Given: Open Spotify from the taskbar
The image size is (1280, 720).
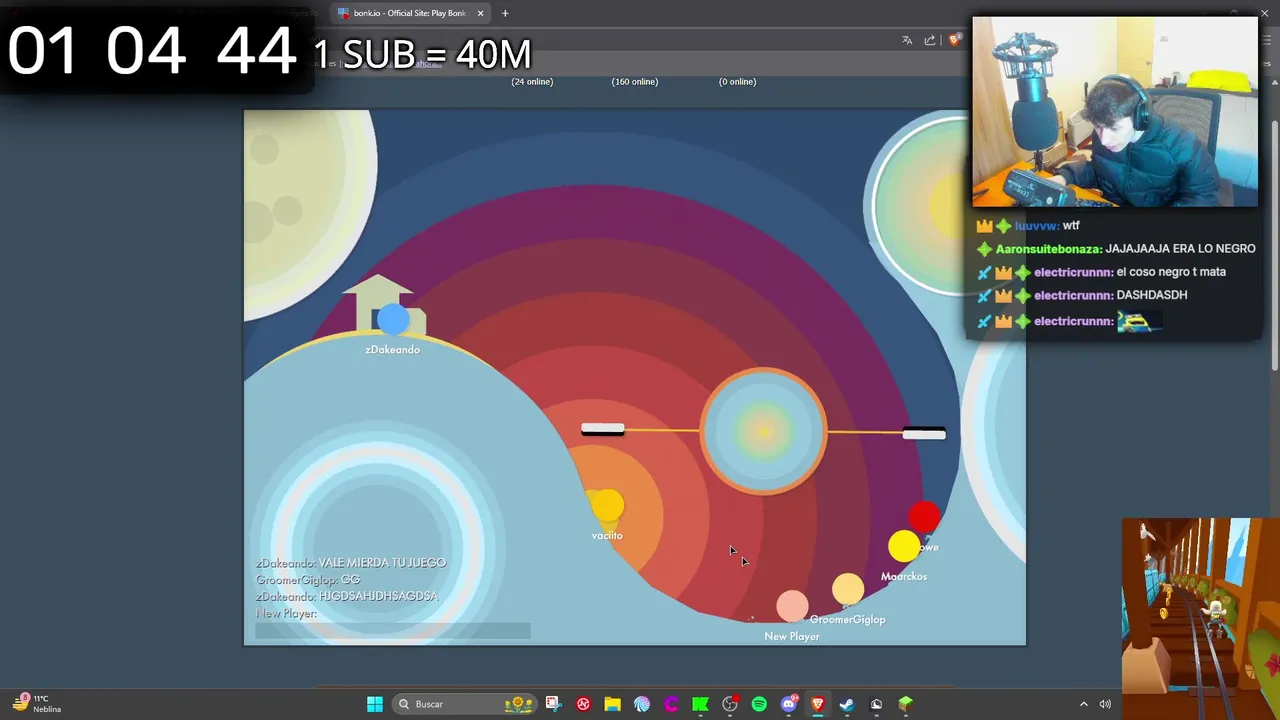Looking at the screenshot, I should click(759, 704).
